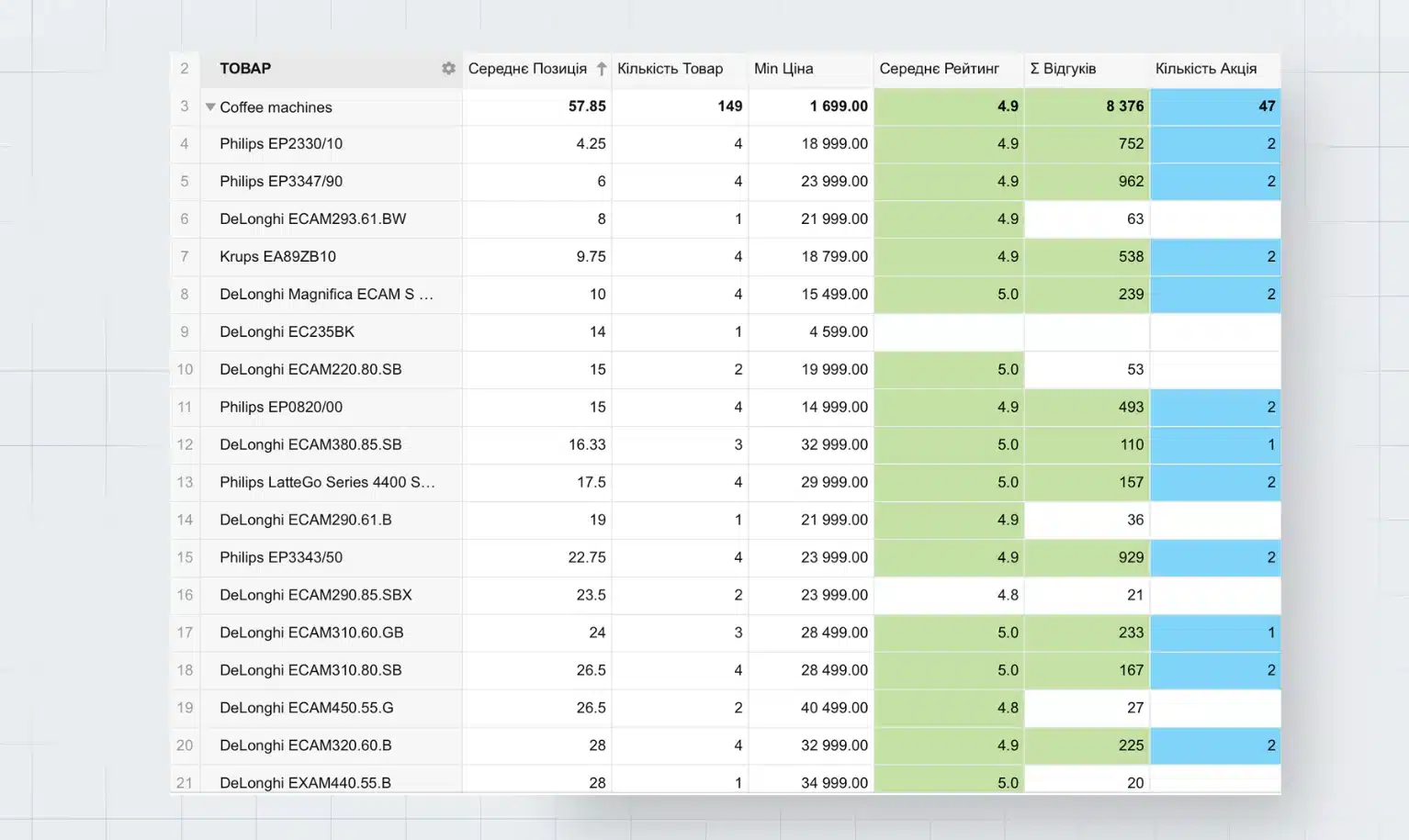Click the sort arrow on Середнє Позиція
The width and height of the screenshot is (1409, 840).
pyautogui.click(x=602, y=69)
